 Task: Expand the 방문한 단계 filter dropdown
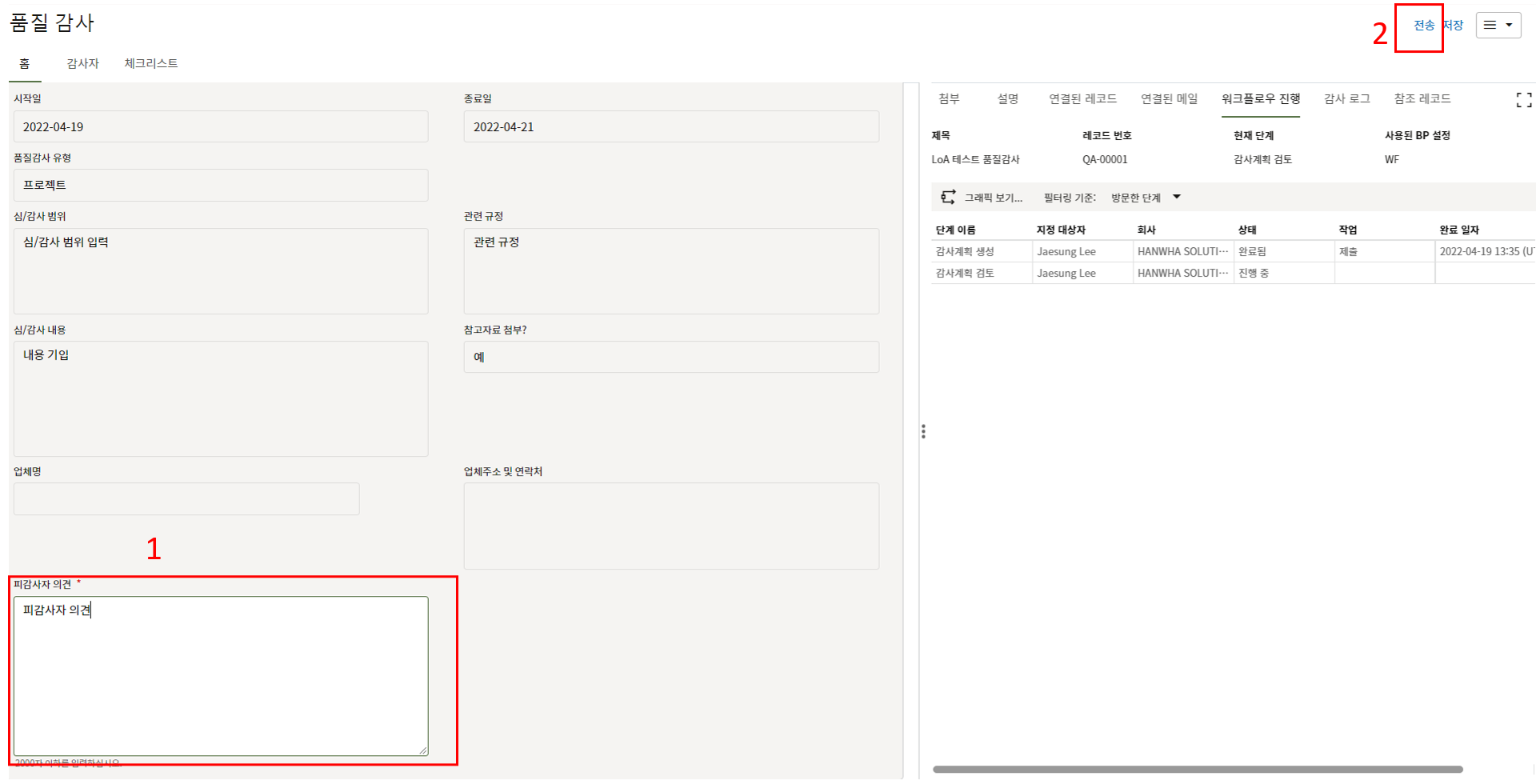coord(1176,198)
